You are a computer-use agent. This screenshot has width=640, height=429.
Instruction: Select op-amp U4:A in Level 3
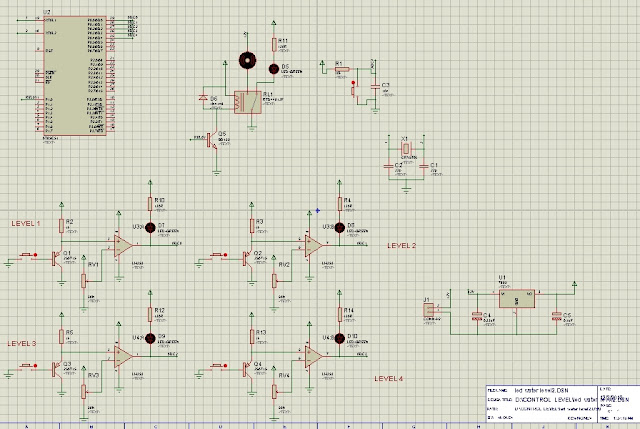coord(123,357)
